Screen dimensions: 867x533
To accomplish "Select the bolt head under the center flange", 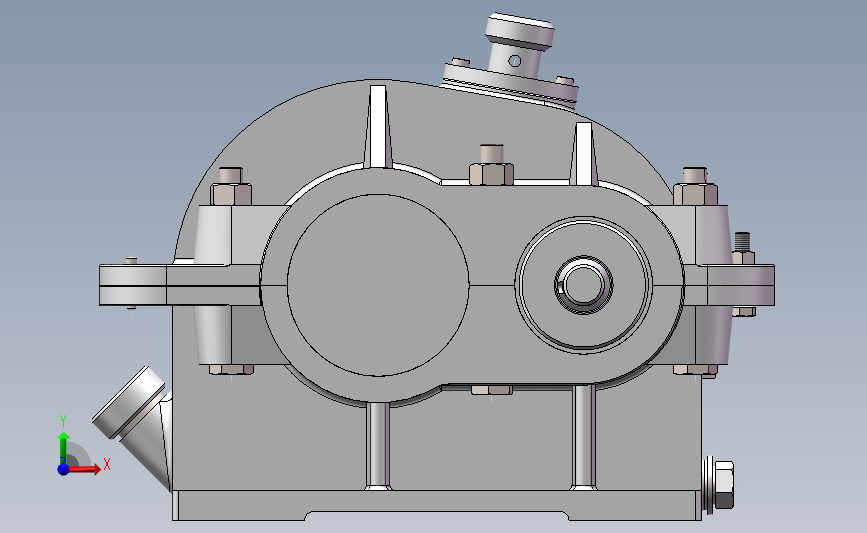I will point(492,390).
